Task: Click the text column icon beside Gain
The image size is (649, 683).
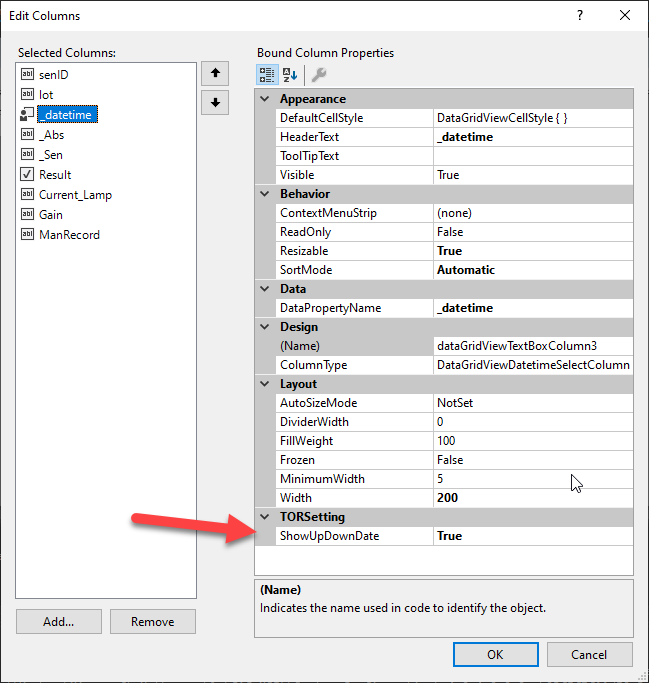Action: coord(27,214)
